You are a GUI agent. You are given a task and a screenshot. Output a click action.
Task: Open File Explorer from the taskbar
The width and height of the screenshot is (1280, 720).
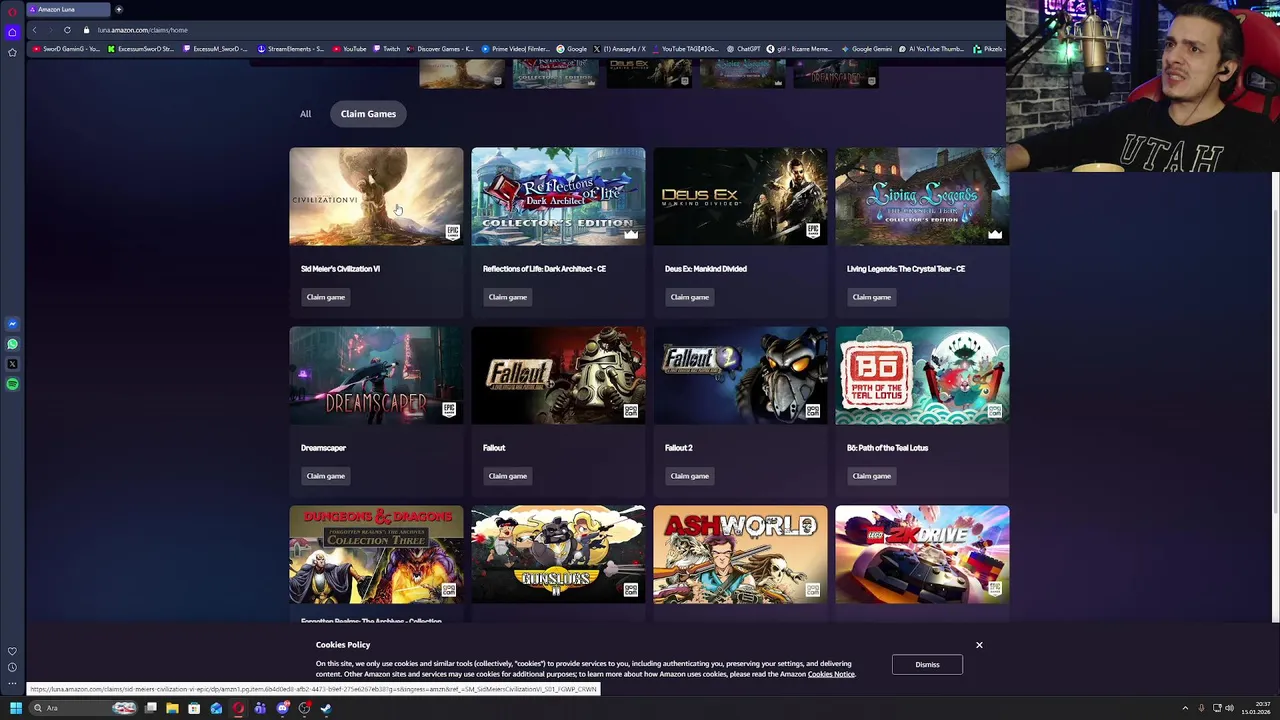[172, 708]
